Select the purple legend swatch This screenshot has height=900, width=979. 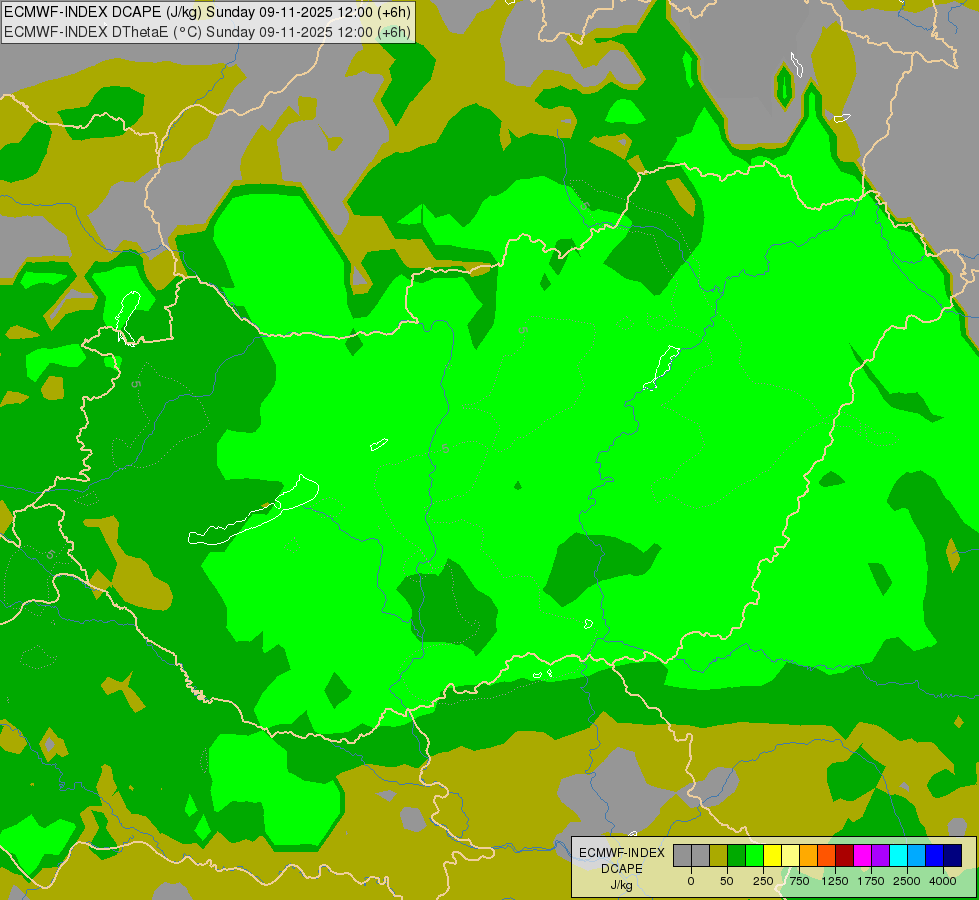880,855
